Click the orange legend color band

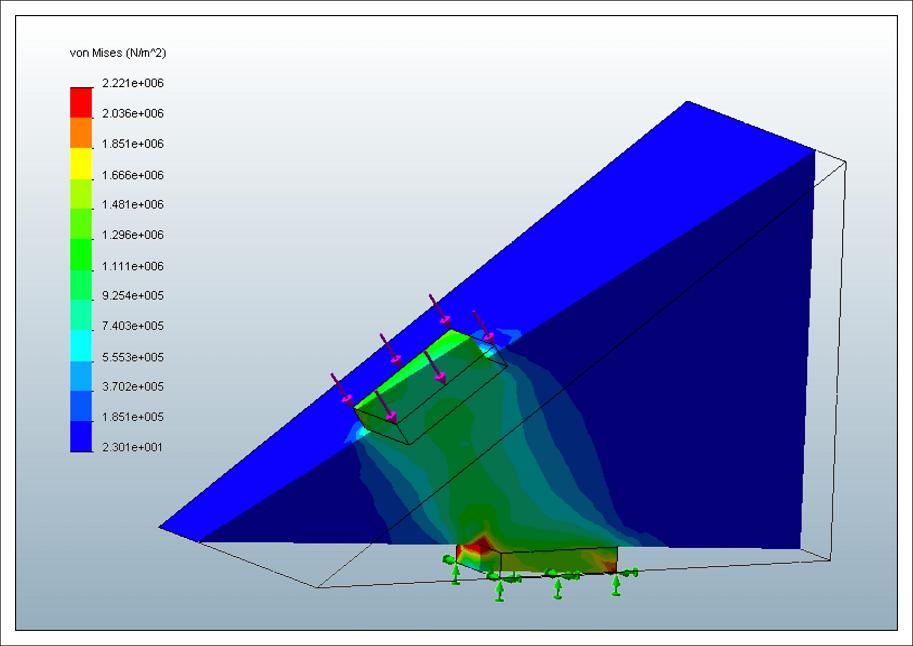pos(81,133)
